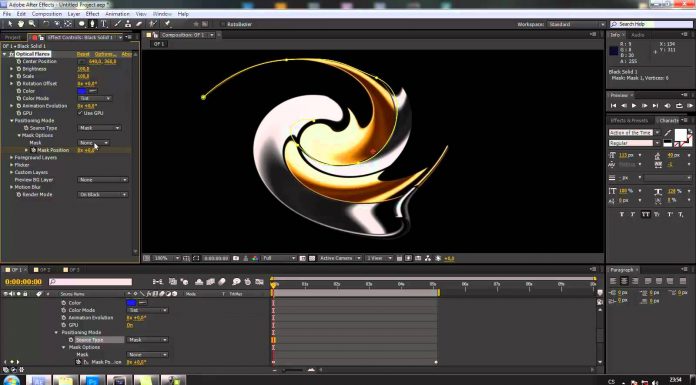The width and height of the screenshot is (696, 385).
Task: Select the Eraser tool
Action: coord(138,24)
